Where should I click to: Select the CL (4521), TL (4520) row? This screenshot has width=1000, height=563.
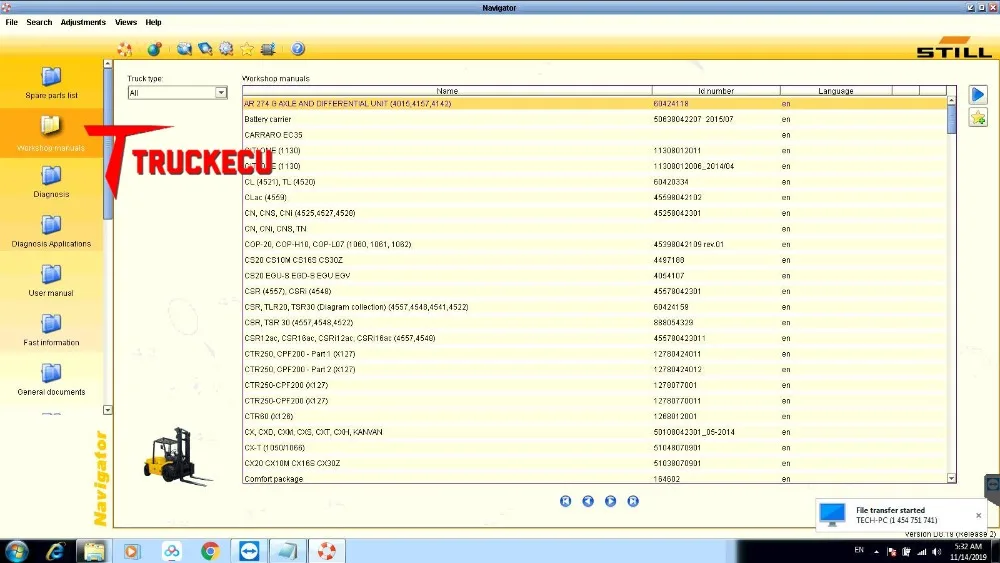click(594, 182)
